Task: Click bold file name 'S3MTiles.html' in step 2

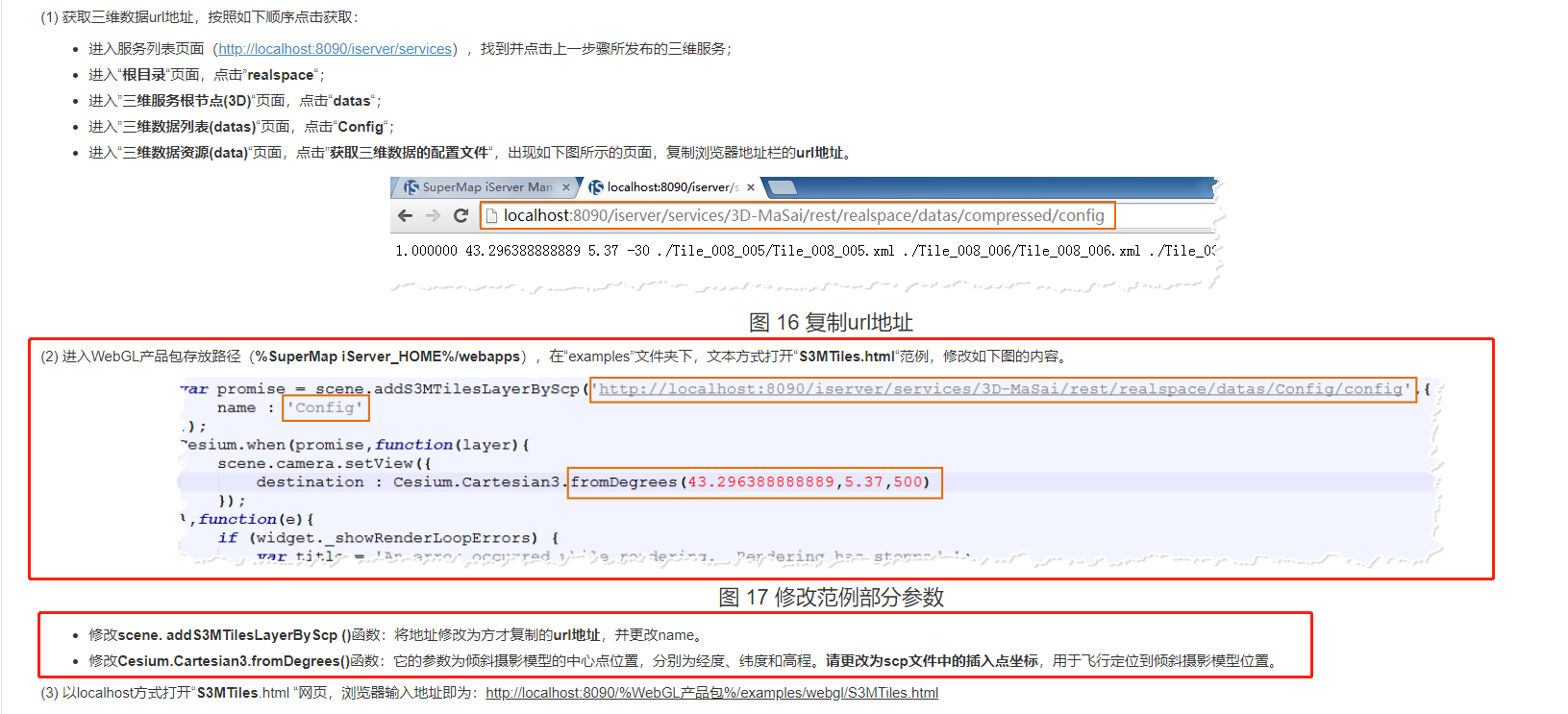Action: point(847,357)
